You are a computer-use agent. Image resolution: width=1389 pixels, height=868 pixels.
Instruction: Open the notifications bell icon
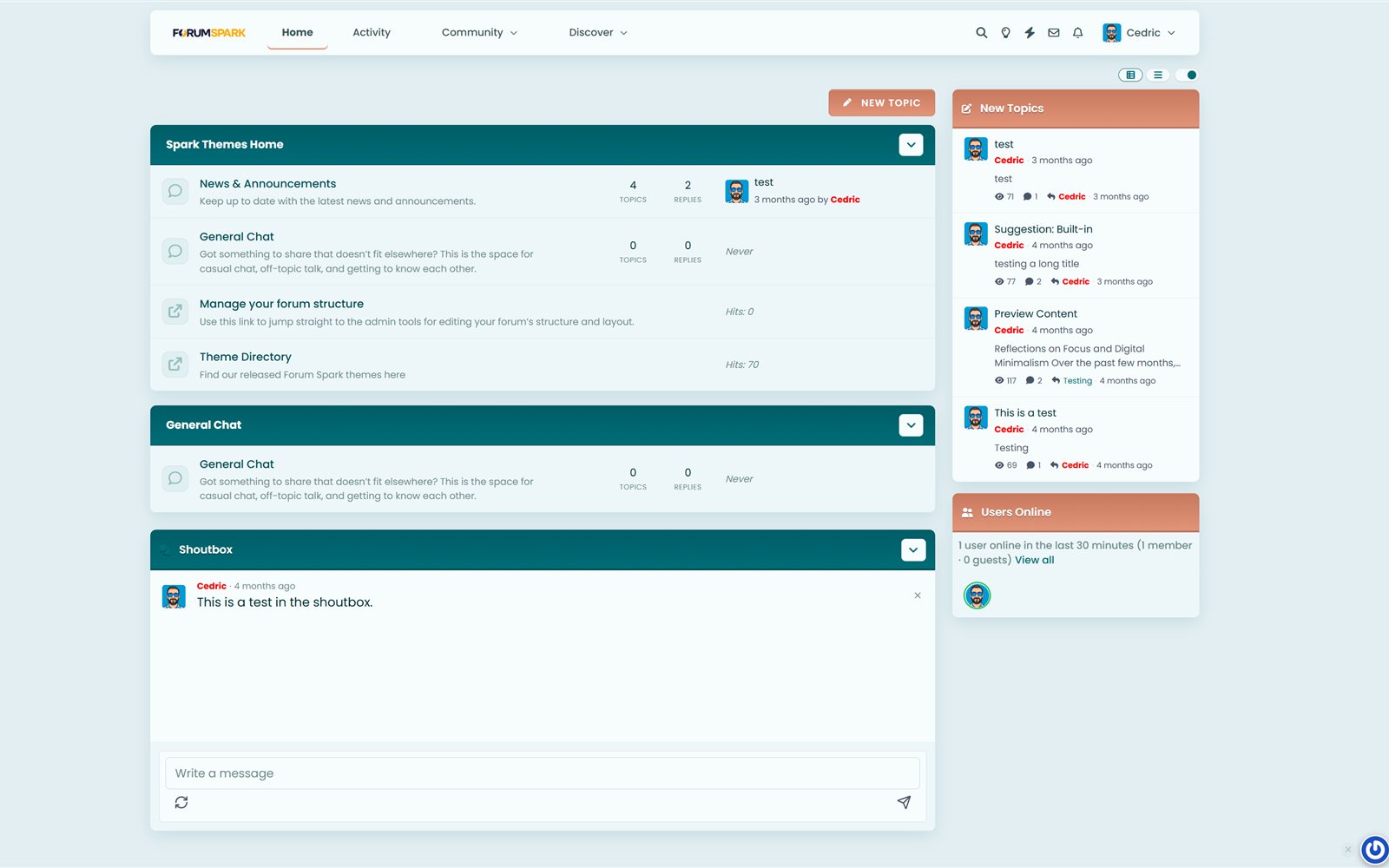[1077, 33]
